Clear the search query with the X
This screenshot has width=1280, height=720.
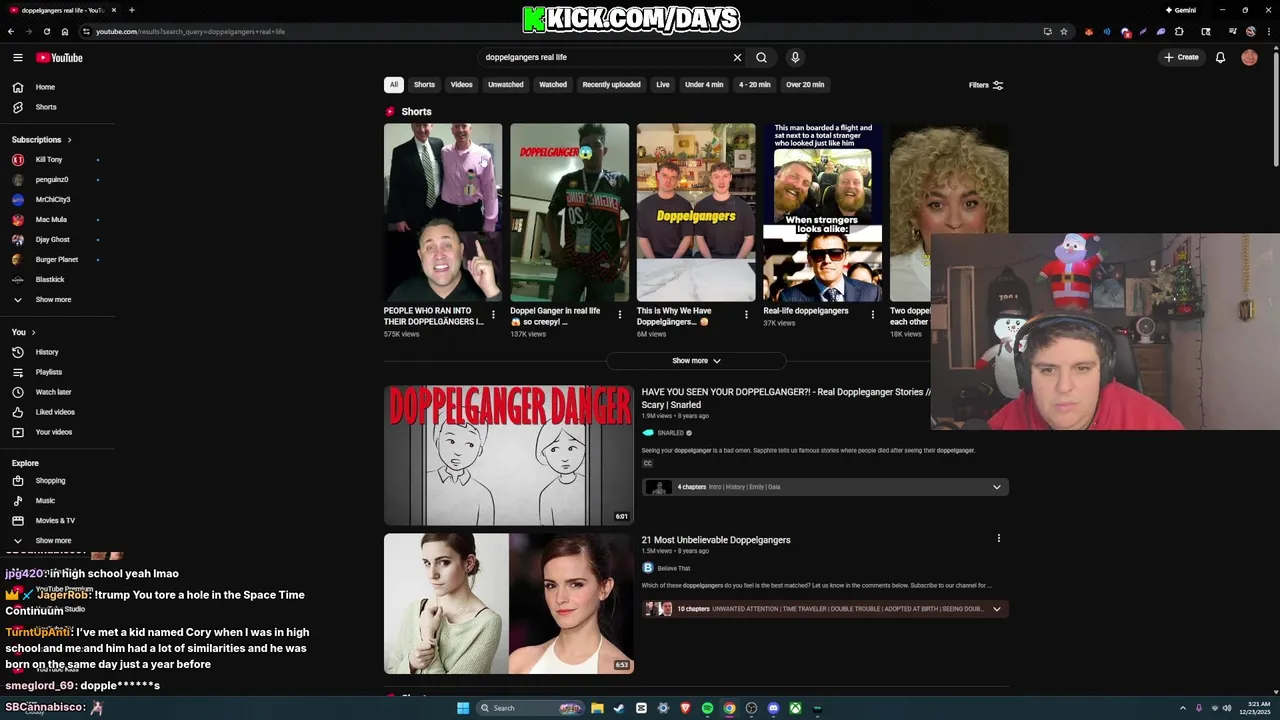[x=737, y=58]
